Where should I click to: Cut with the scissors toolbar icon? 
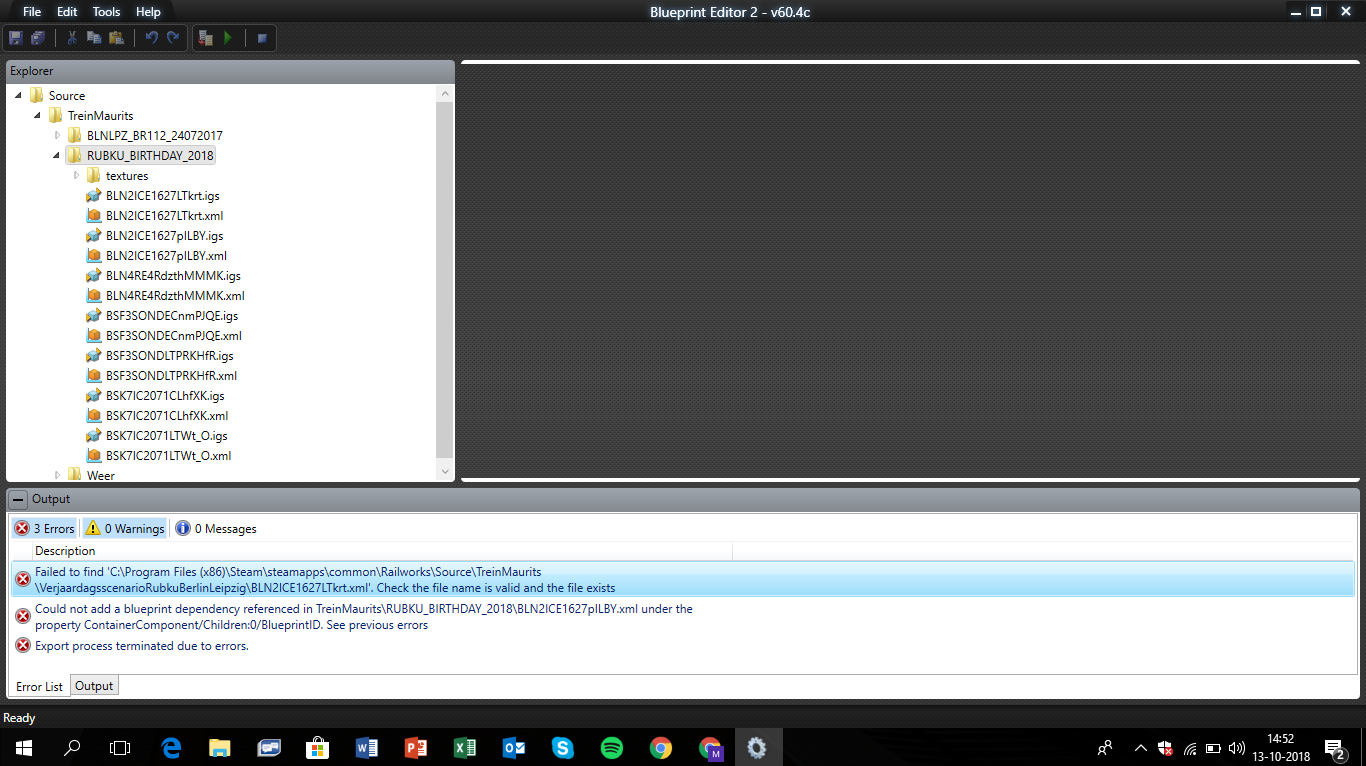pyautogui.click(x=72, y=38)
